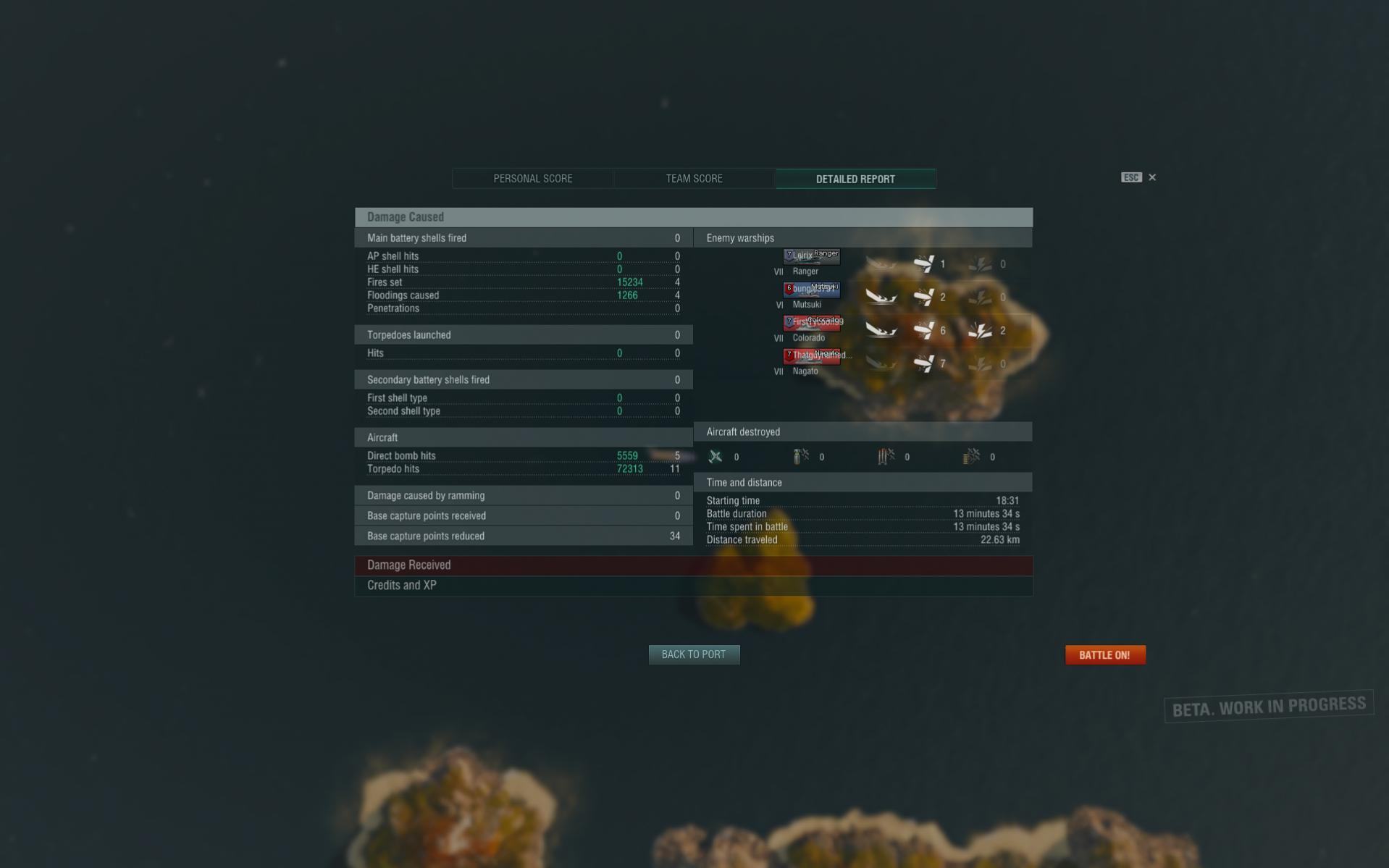
Task: Expand the Damage Received section
Action: click(694, 565)
